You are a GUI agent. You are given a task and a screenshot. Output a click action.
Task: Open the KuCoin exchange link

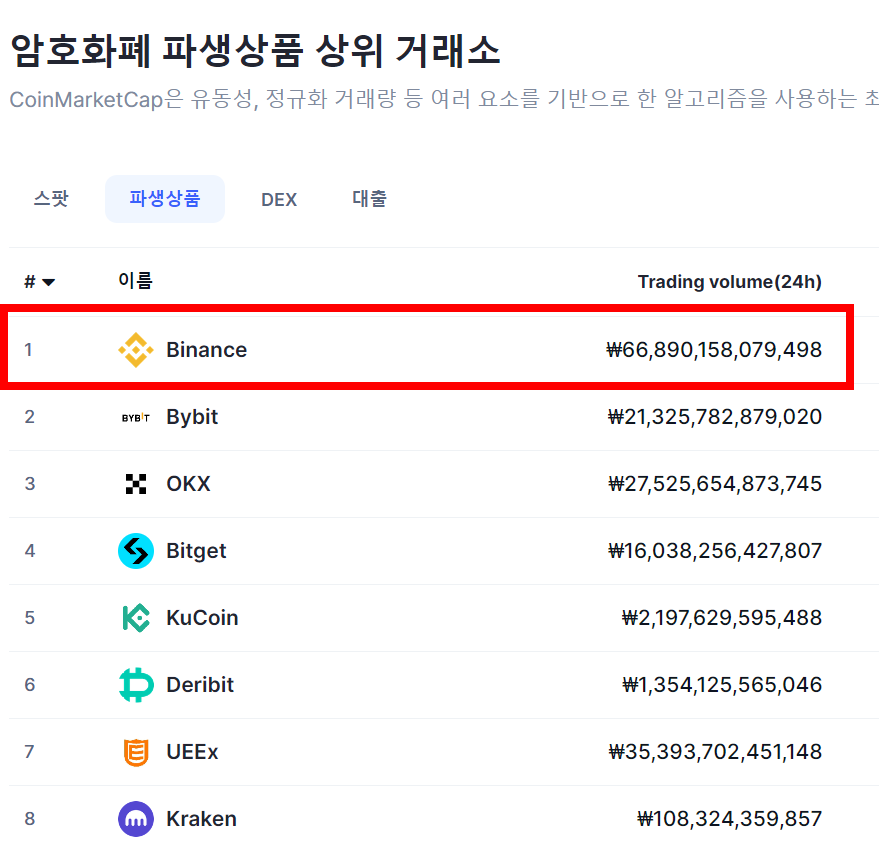point(202,618)
